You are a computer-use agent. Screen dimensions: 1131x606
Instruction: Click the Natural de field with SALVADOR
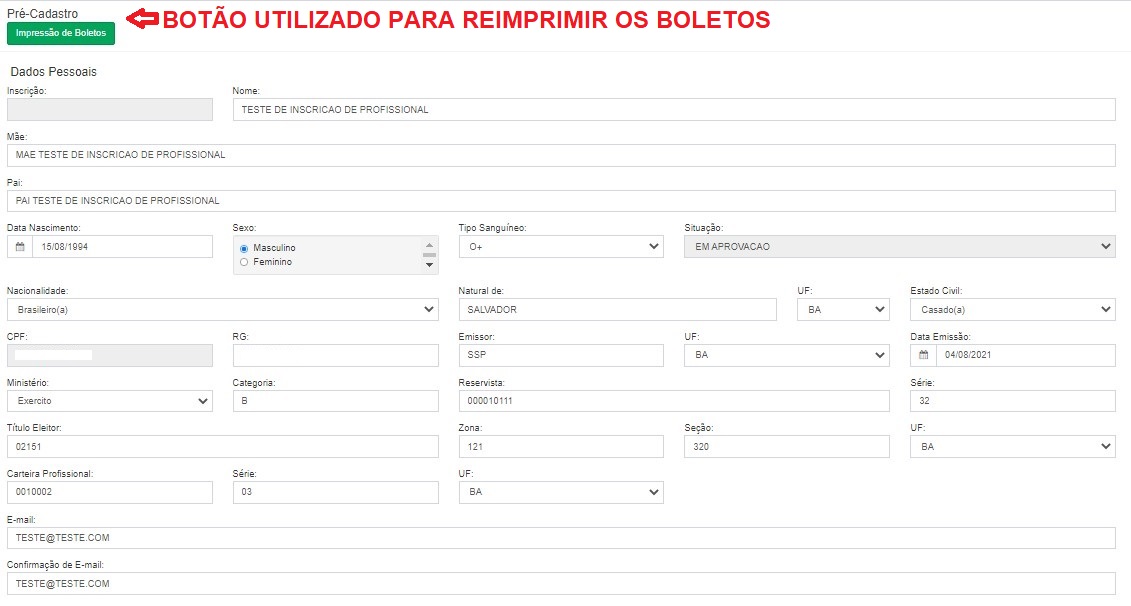point(617,309)
